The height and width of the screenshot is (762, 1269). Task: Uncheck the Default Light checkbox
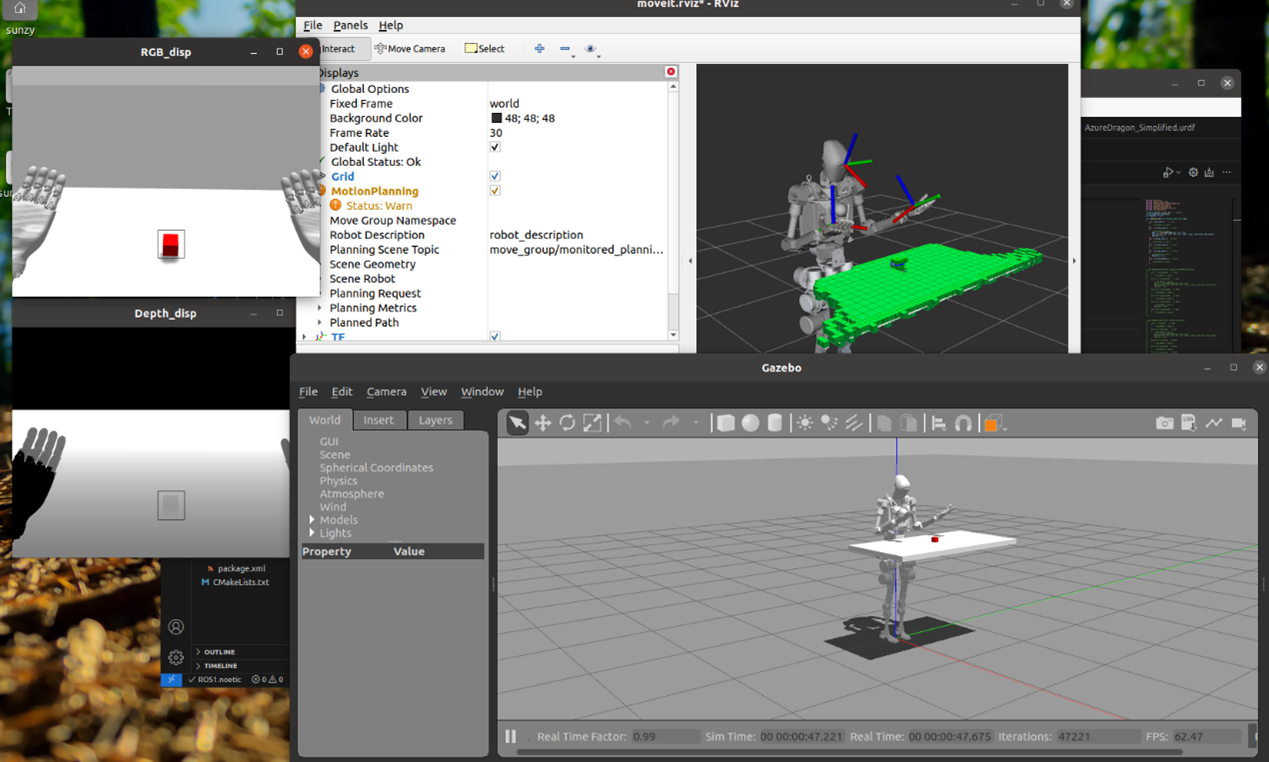(495, 147)
